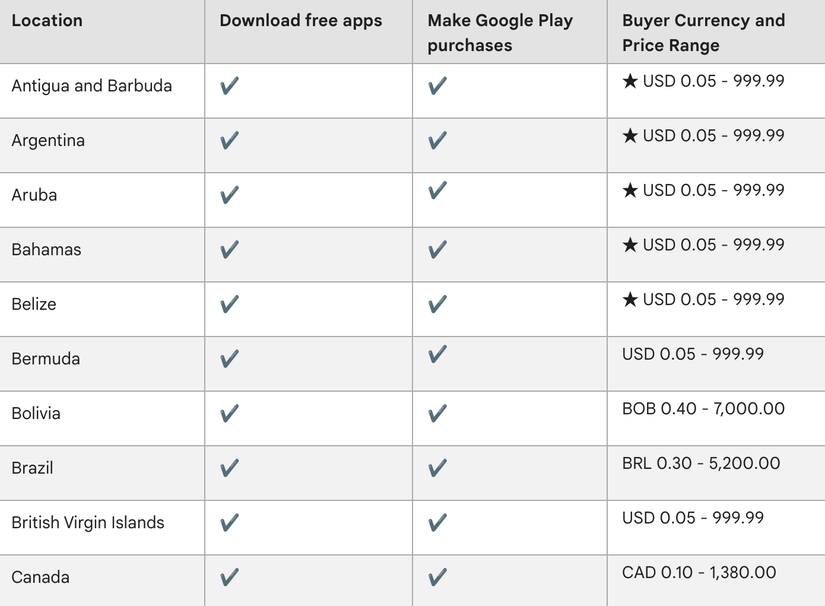Click the British Virgin Islands location name
Image resolution: width=825 pixels, height=606 pixels.
(x=88, y=522)
